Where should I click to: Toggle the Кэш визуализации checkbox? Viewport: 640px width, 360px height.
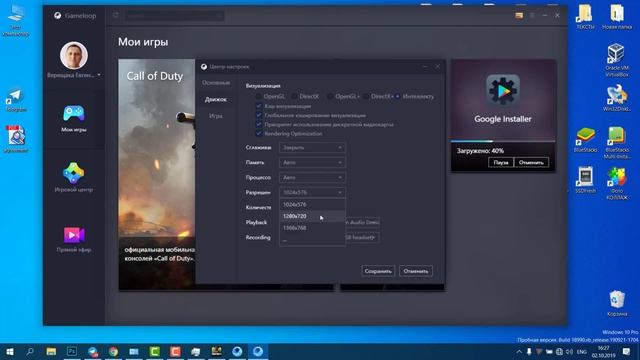coord(258,106)
